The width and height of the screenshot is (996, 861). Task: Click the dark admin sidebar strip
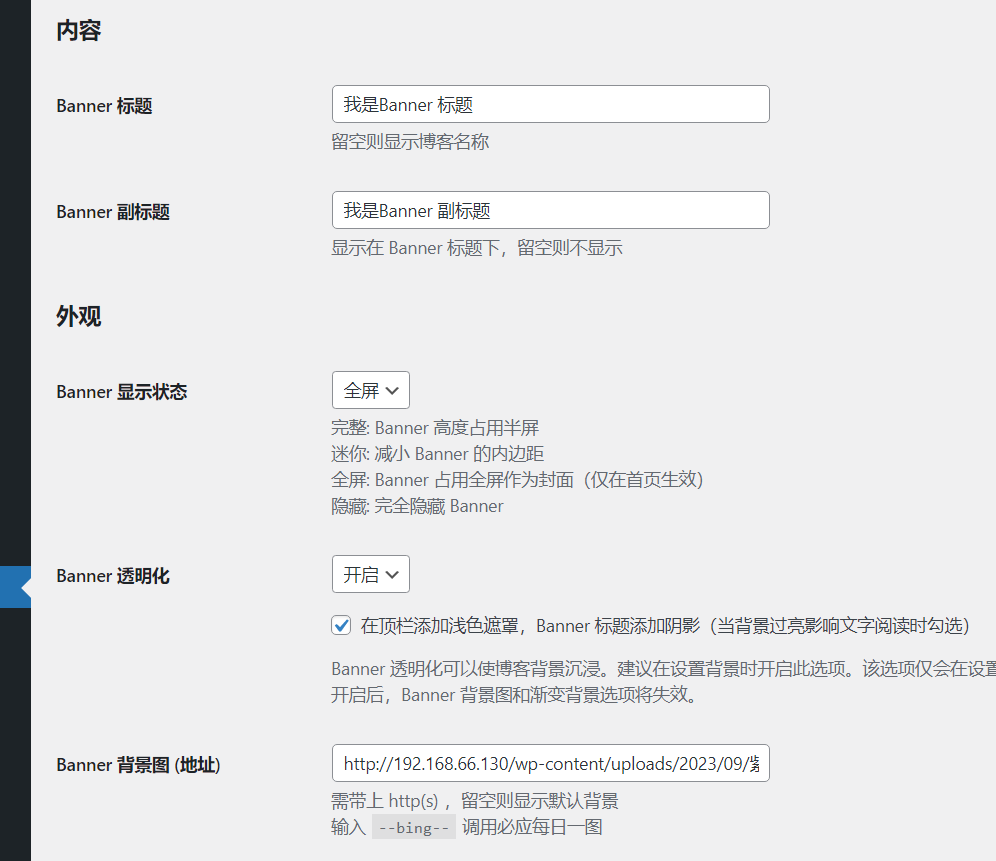pos(15,300)
